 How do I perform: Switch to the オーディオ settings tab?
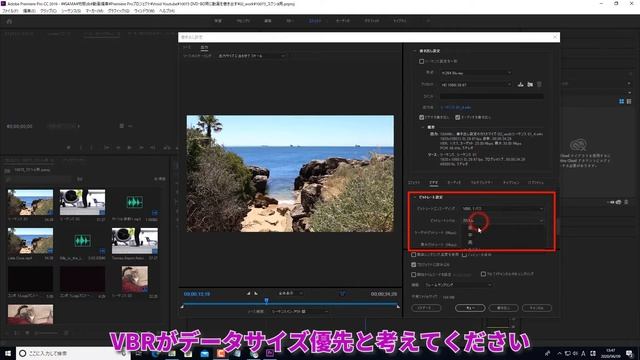[454, 182]
